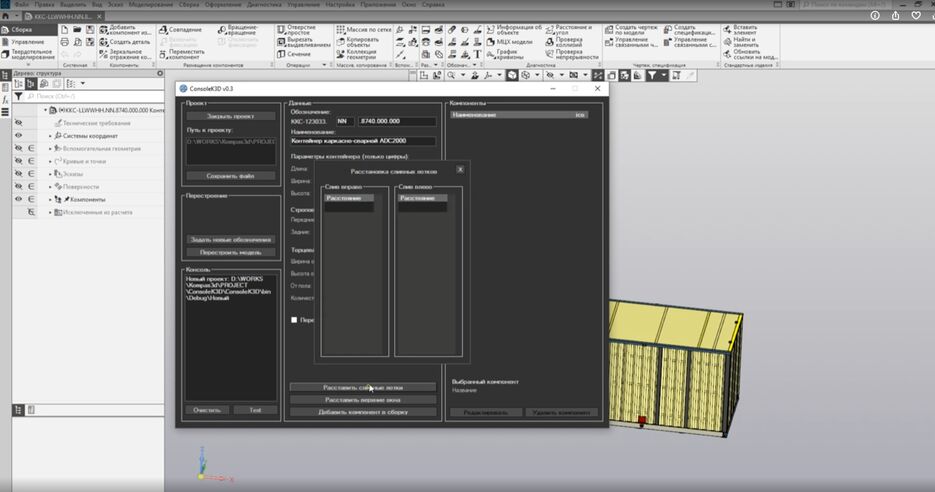Expand Системы координат tree node

point(50,136)
